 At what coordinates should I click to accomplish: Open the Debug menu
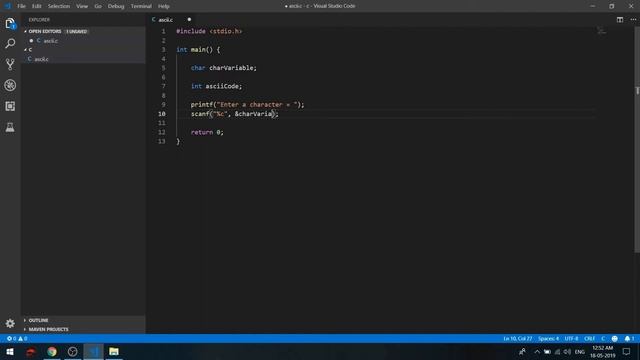pos(116,6)
